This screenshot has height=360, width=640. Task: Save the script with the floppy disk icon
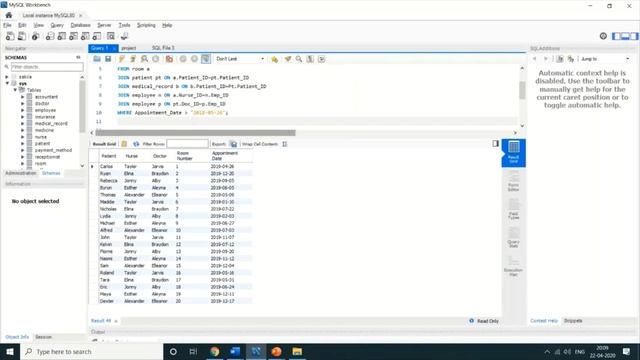click(108, 59)
